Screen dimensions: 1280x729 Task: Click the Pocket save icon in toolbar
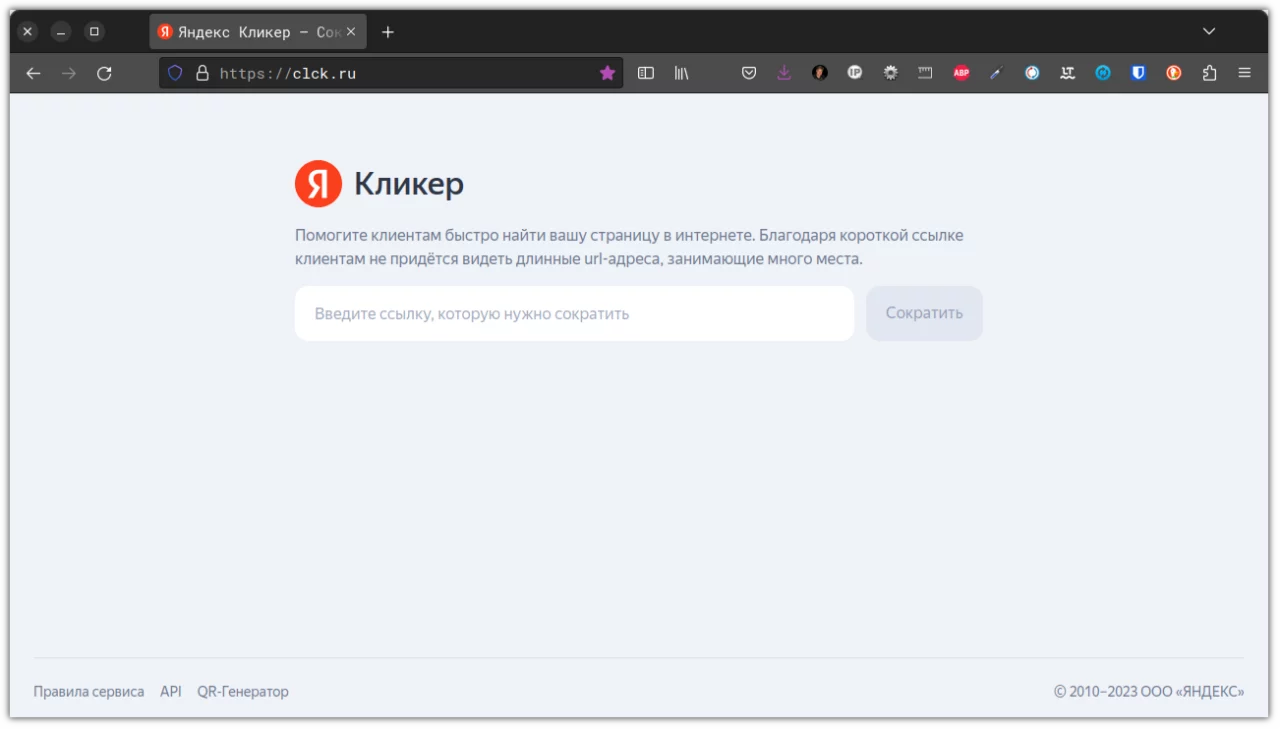click(x=749, y=72)
